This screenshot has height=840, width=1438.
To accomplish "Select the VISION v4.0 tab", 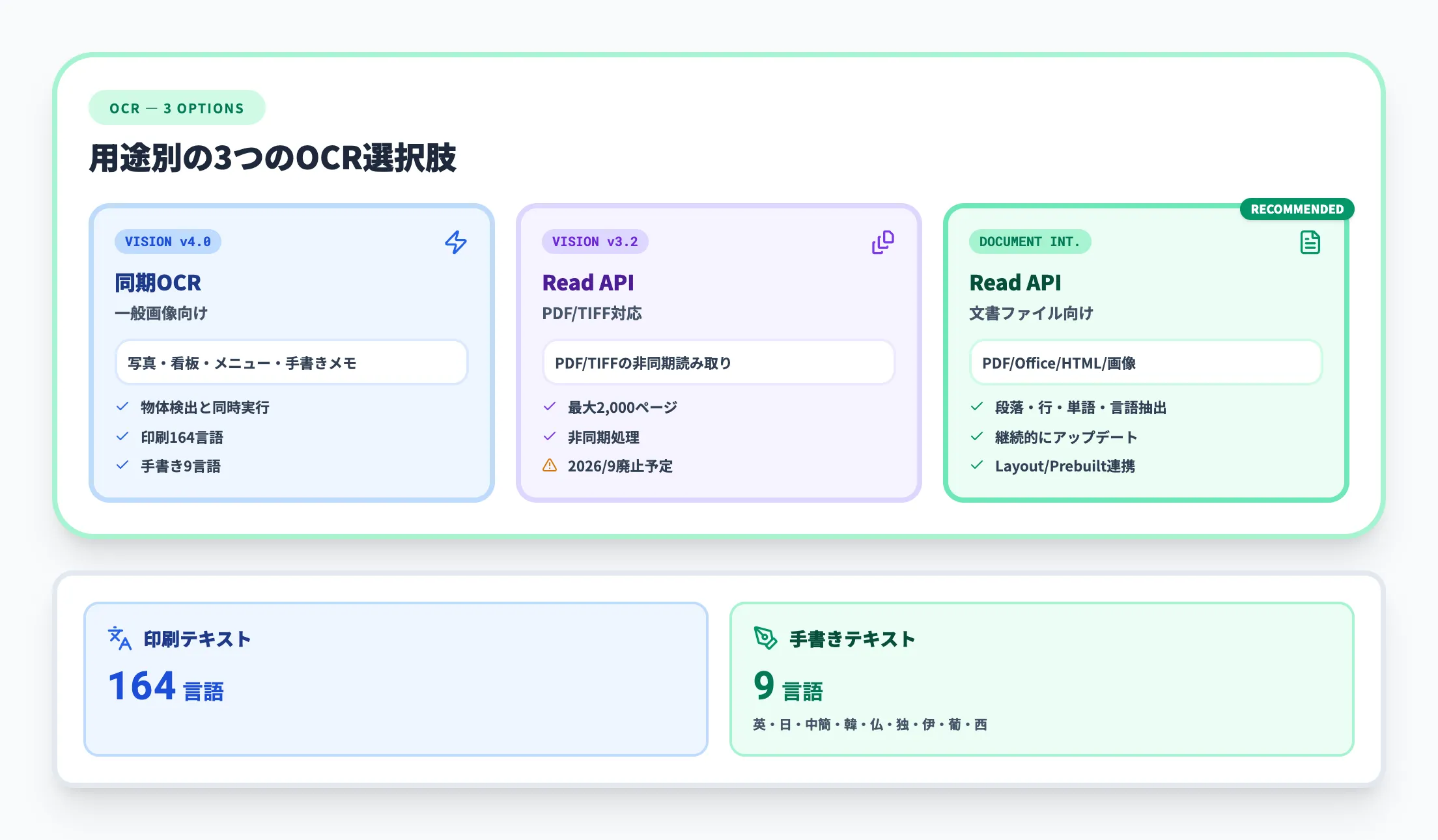I will (168, 242).
